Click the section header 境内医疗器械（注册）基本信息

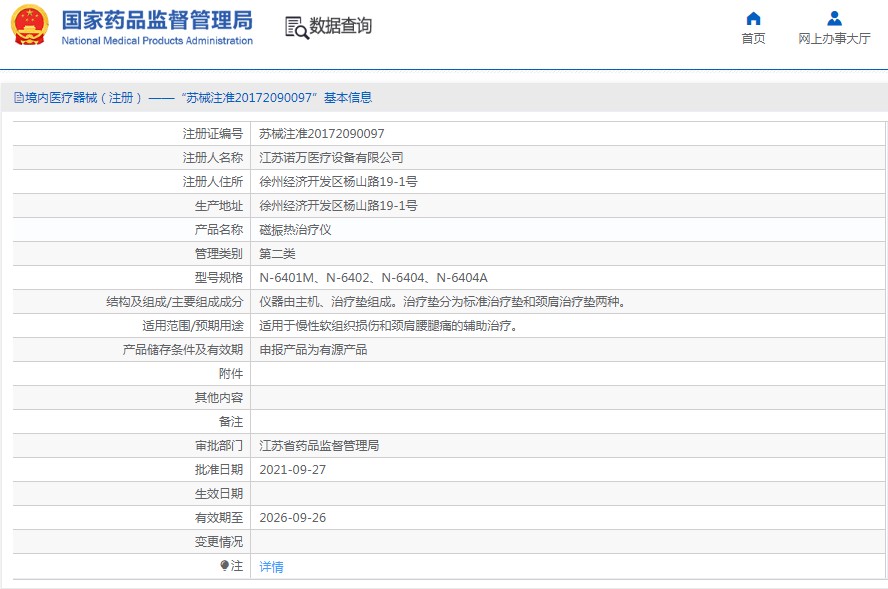199,98
